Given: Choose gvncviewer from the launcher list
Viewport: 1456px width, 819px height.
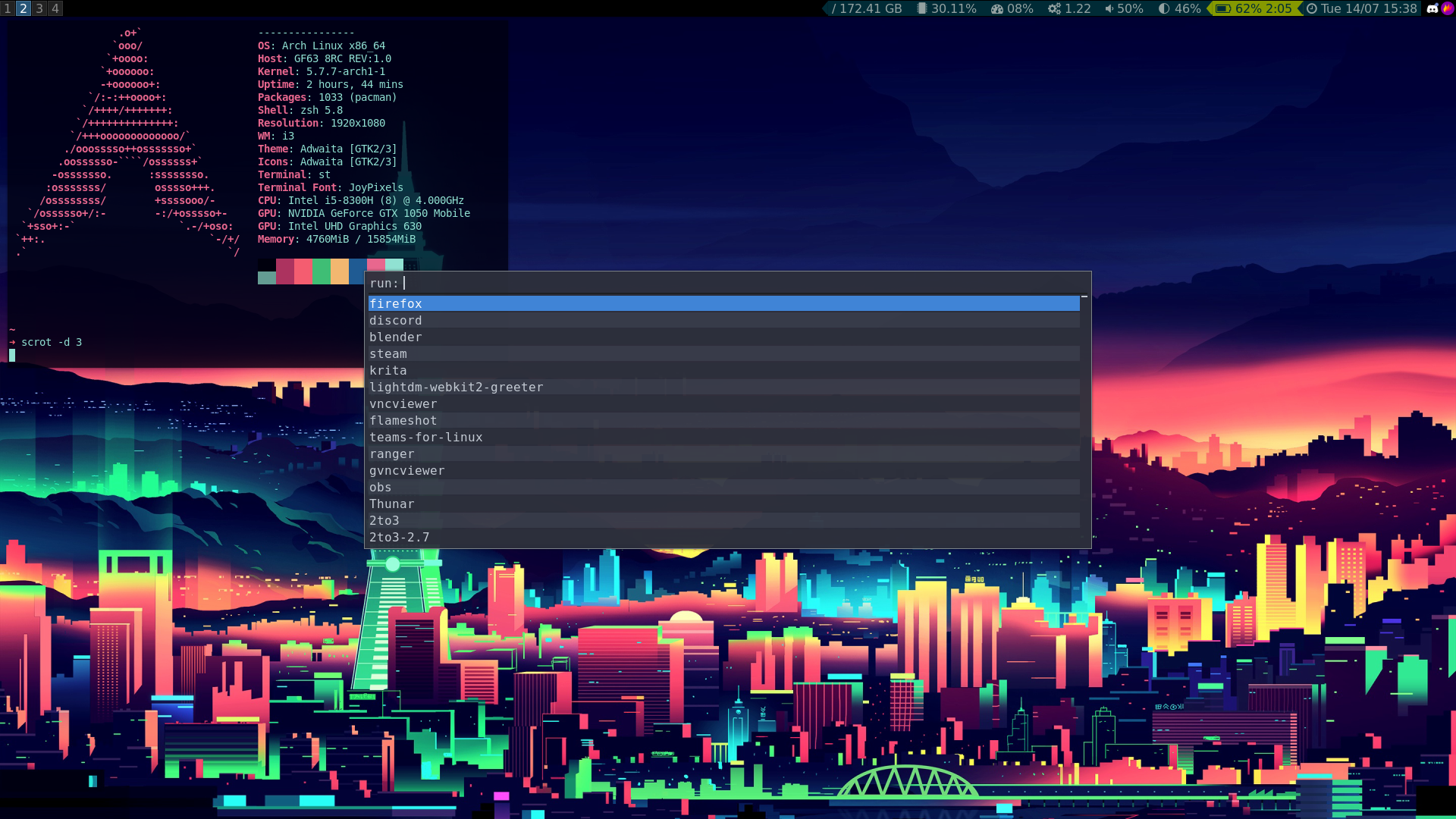Looking at the screenshot, I should click(723, 470).
